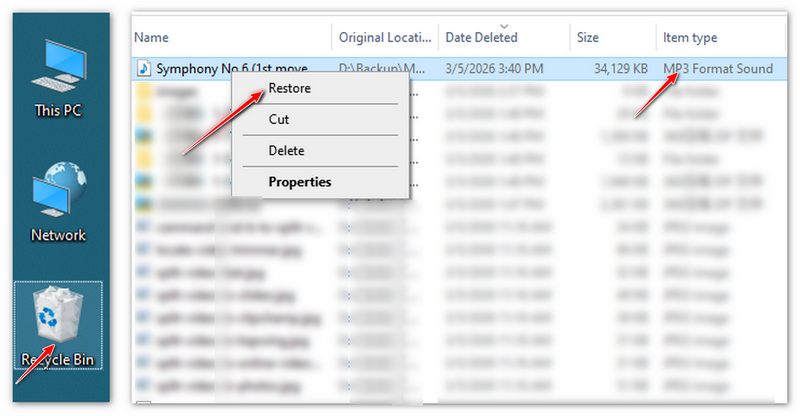800x416 pixels.
Task: Select the folder icon directly below Symphony file
Action: (x=144, y=91)
